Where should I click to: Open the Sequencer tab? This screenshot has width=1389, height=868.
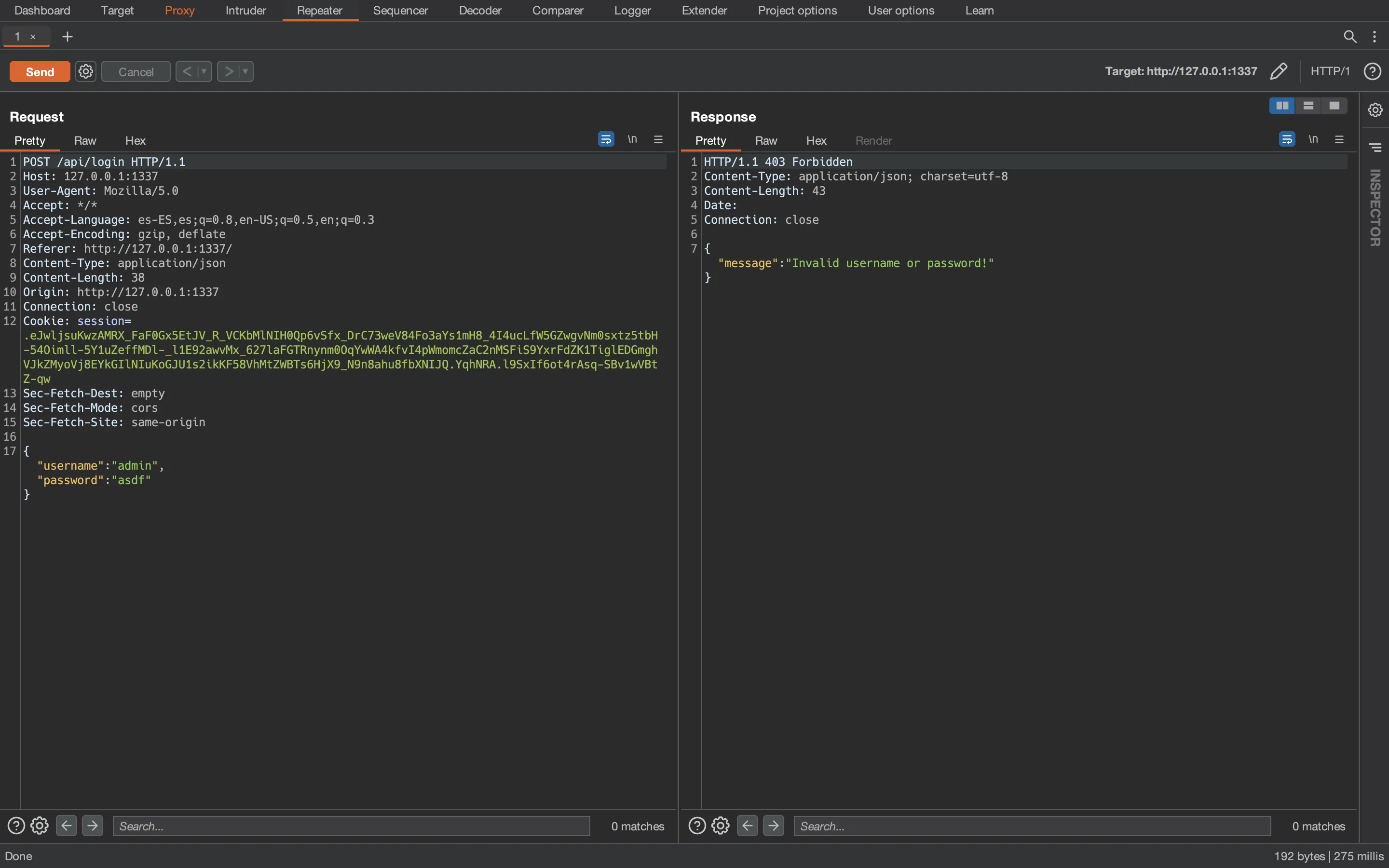(401, 10)
